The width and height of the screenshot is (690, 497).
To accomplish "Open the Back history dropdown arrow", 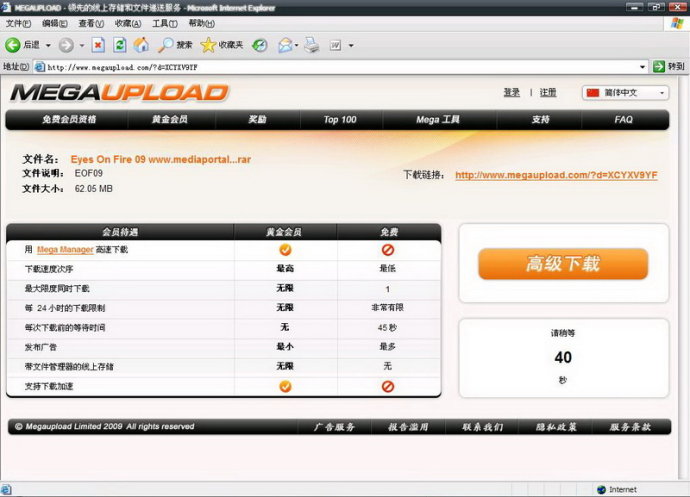I will click(48, 45).
